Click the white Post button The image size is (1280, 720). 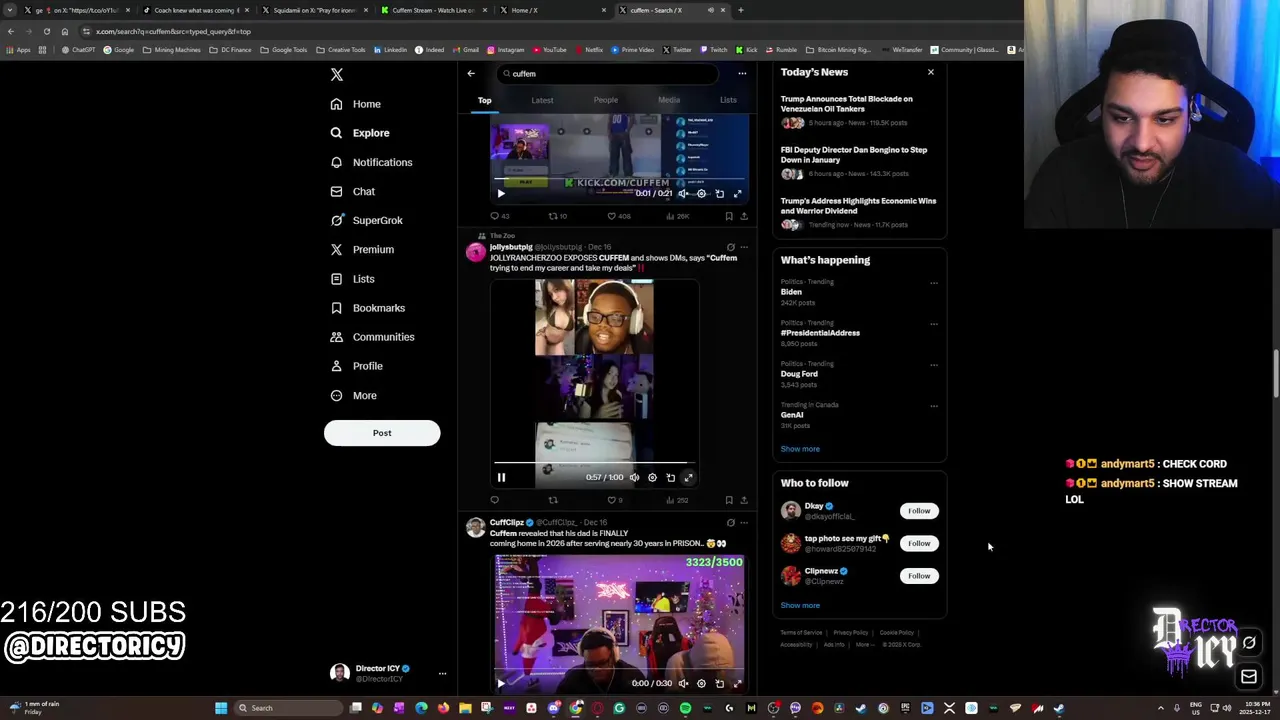pyautogui.click(x=382, y=433)
